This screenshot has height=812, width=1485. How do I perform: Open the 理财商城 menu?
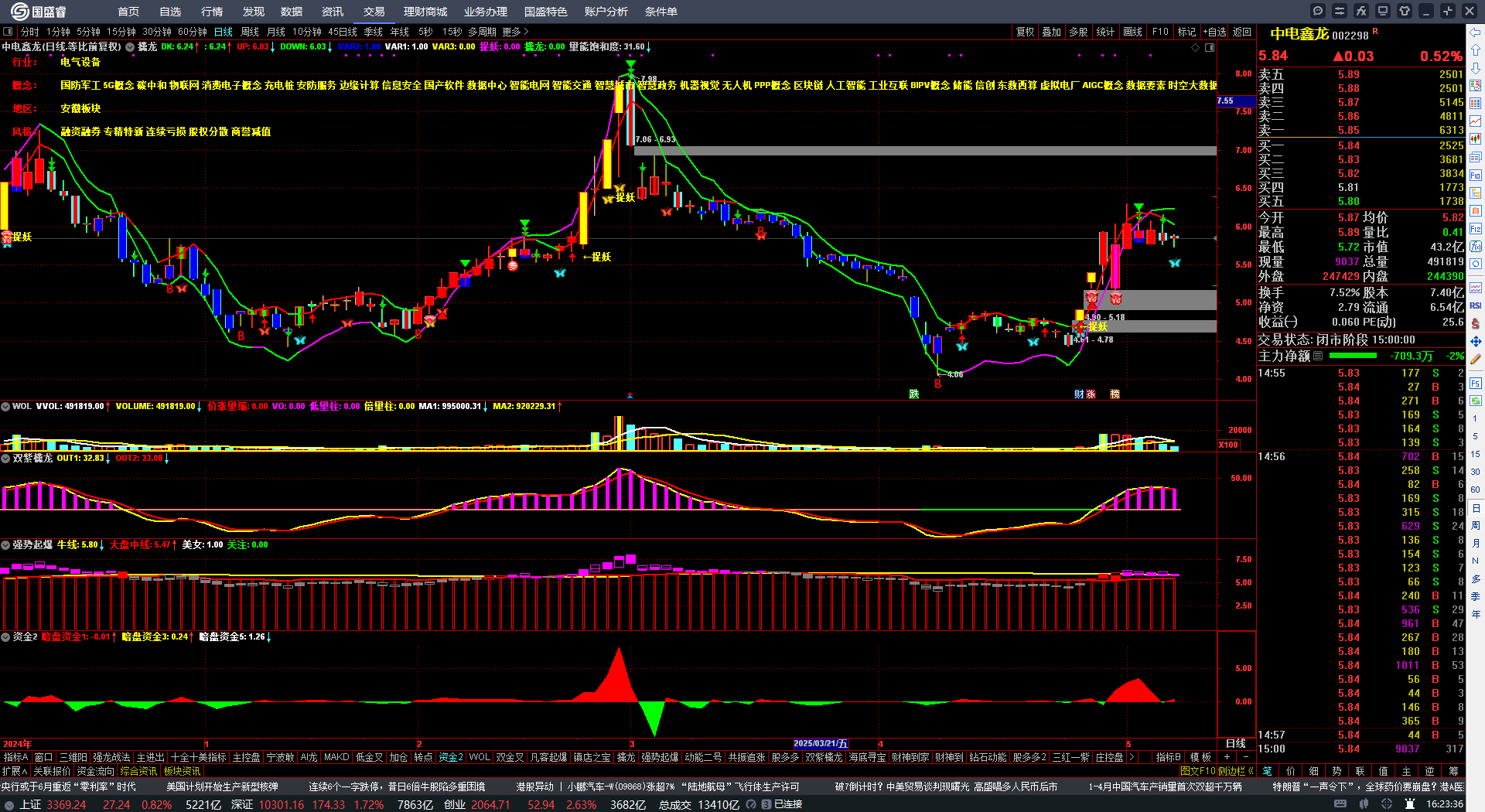pyautogui.click(x=425, y=12)
